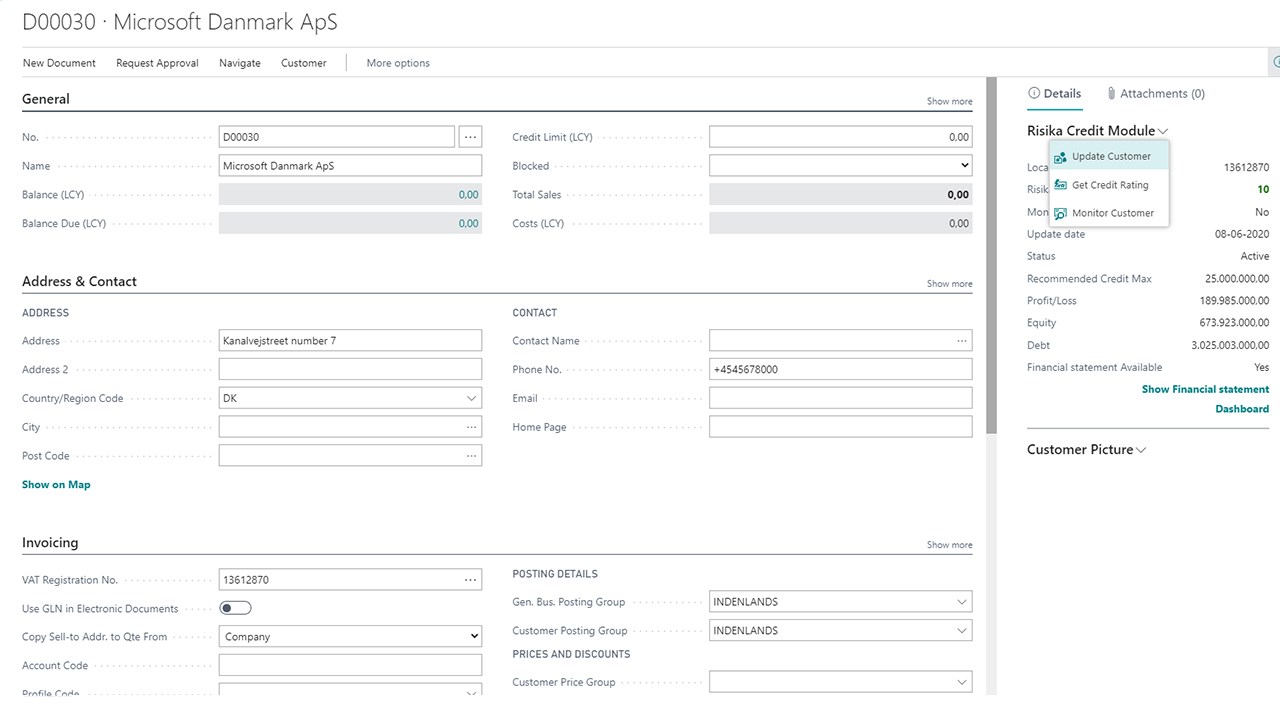Toggle Use GLN in Electronic Documents

tap(235, 608)
